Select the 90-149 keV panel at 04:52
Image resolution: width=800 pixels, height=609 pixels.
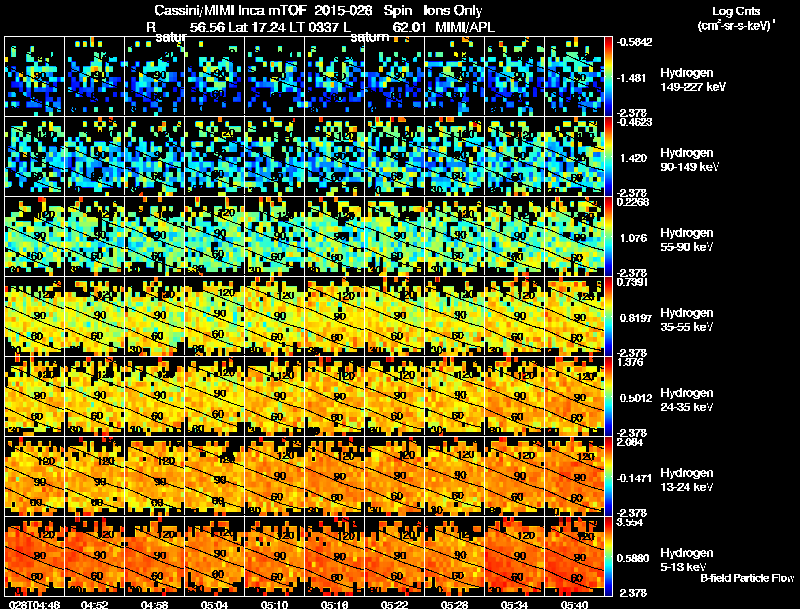click(94, 156)
